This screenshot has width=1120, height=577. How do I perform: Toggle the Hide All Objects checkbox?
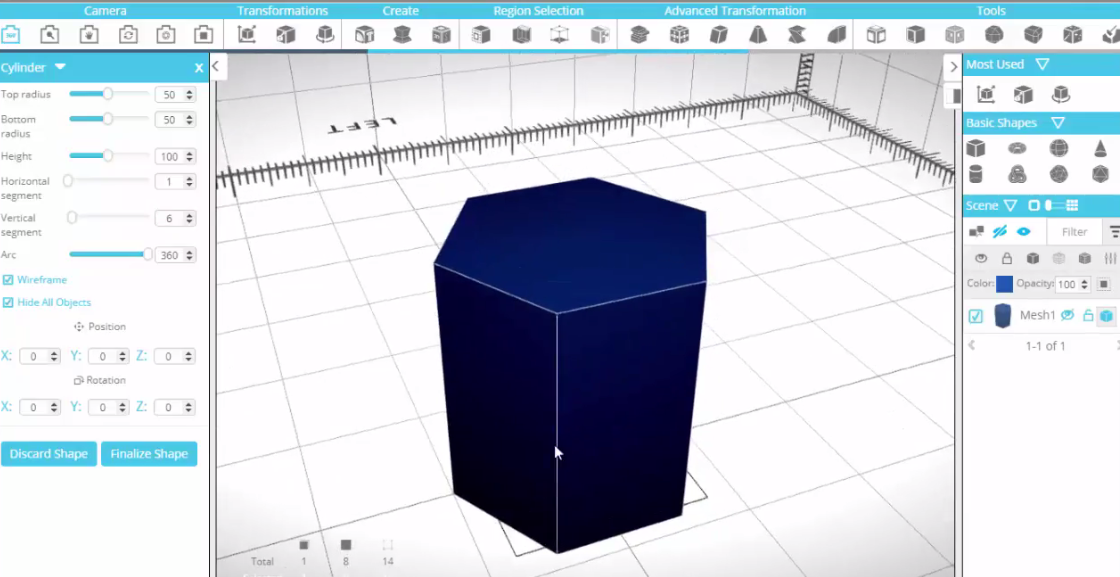[x=8, y=303]
